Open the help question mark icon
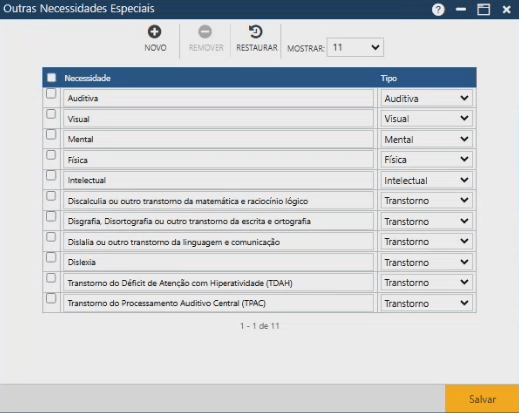519x413 pixels. tap(438, 10)
